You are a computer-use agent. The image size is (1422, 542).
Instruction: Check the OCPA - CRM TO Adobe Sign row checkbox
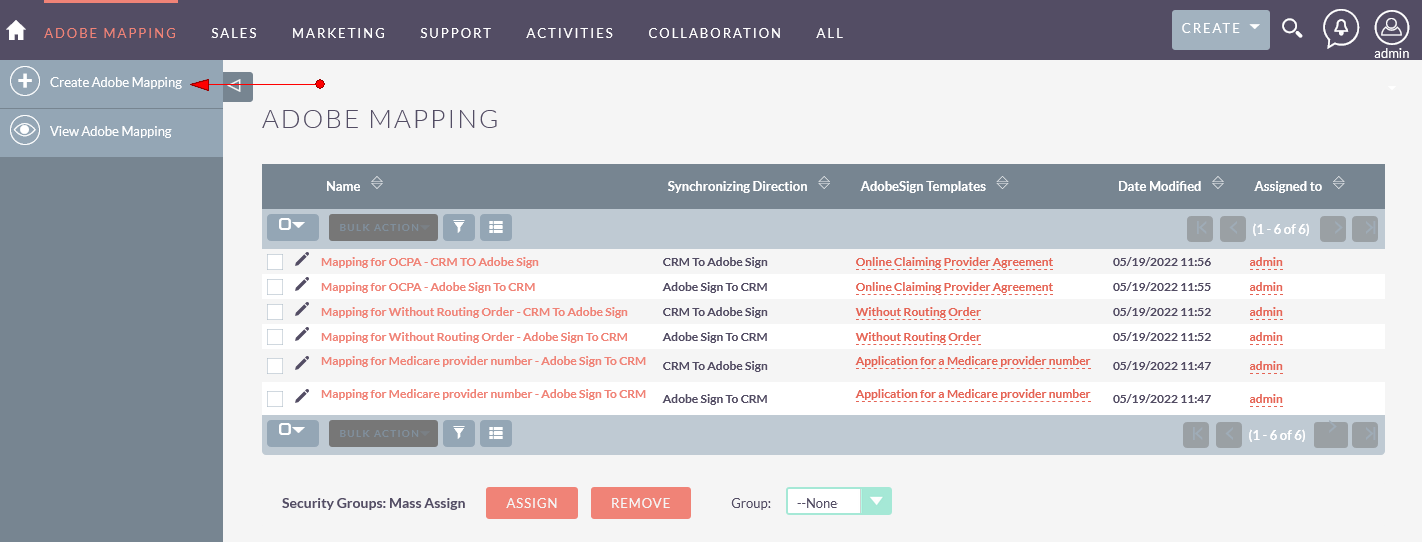pos(275,262)
